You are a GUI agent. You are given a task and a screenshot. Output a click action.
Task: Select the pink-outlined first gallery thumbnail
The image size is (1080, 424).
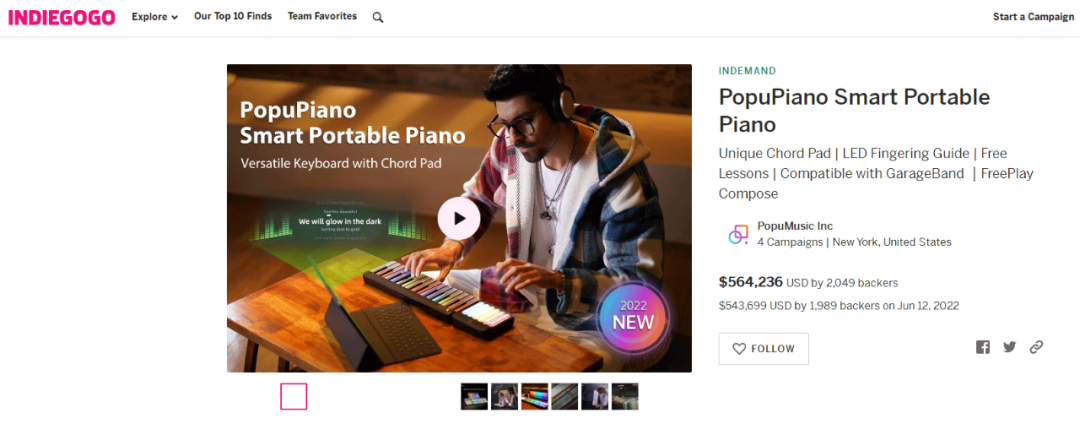(x=293, y=396)
